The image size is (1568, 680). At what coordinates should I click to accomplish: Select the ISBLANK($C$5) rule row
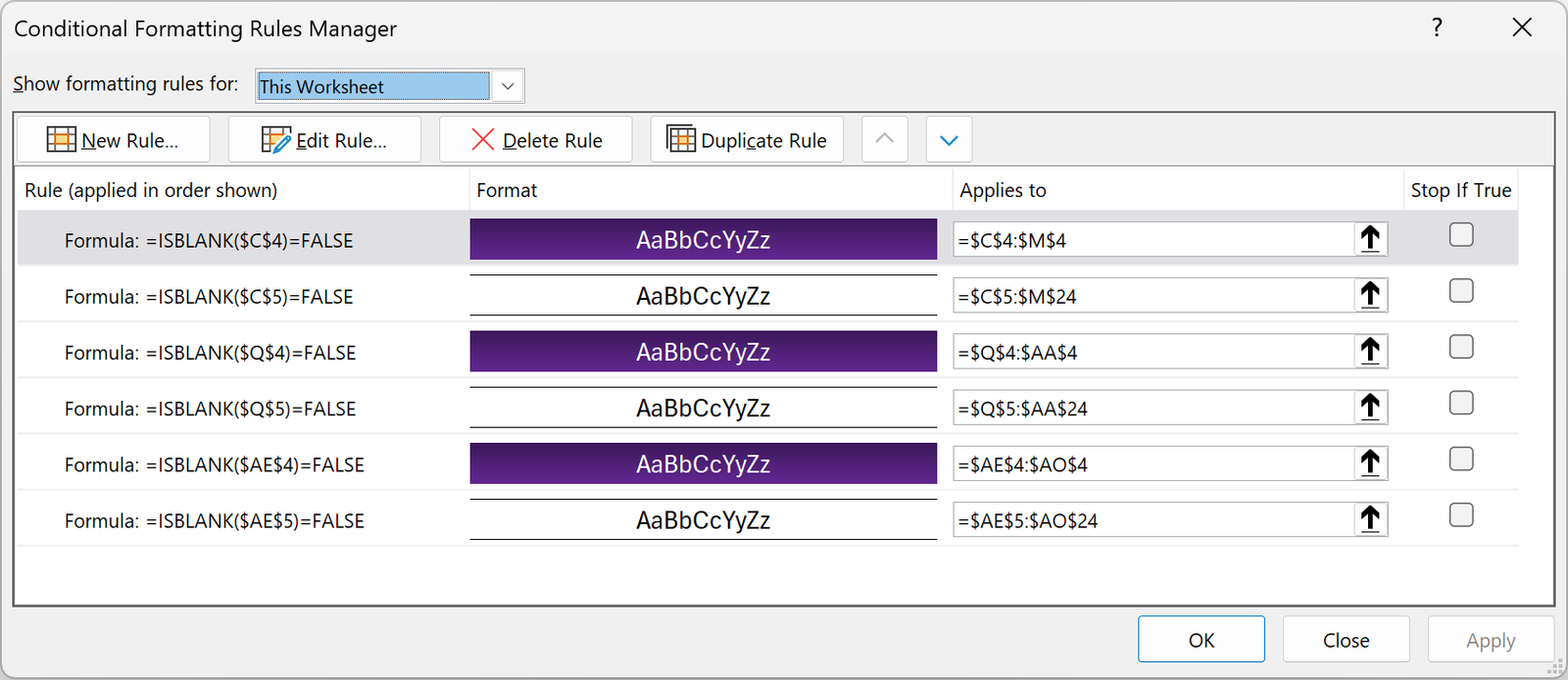tap(209, 297)
